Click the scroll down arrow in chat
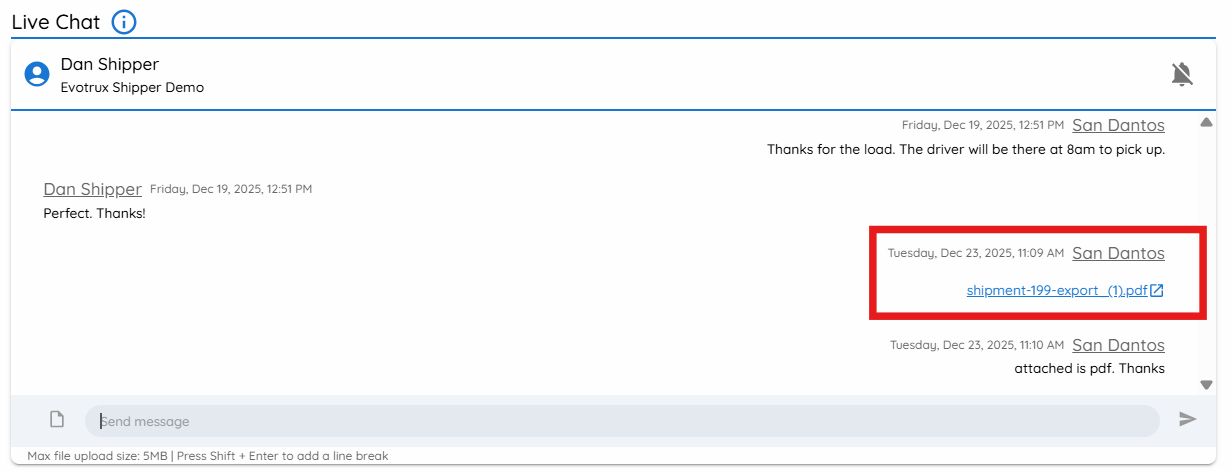 coord(1206,384)
